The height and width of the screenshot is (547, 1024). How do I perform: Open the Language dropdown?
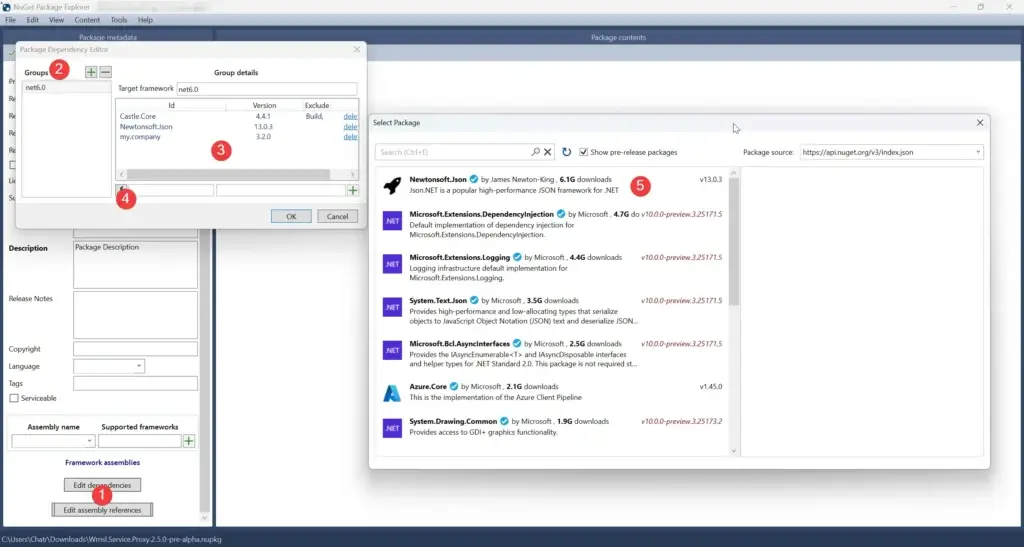pyautogui.click(x=138, y=366)
